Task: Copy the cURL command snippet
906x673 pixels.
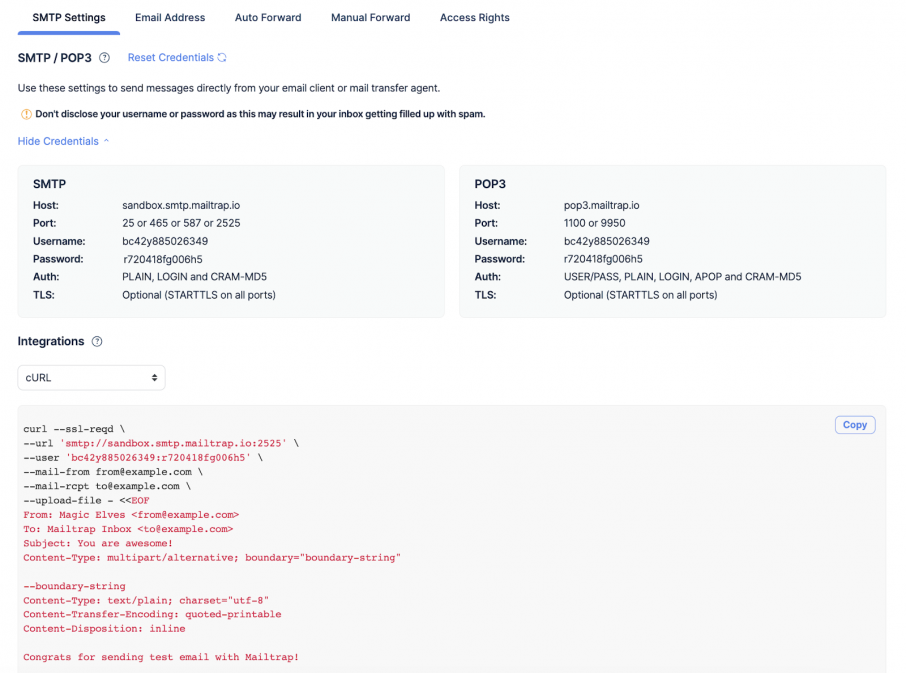Action: 855,424
